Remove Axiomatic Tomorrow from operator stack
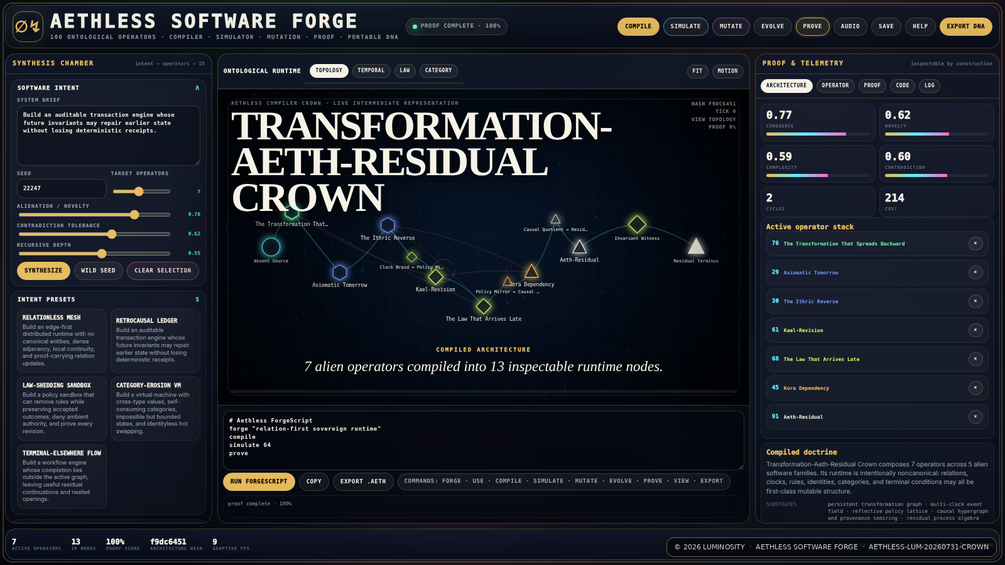 (975, 272)
